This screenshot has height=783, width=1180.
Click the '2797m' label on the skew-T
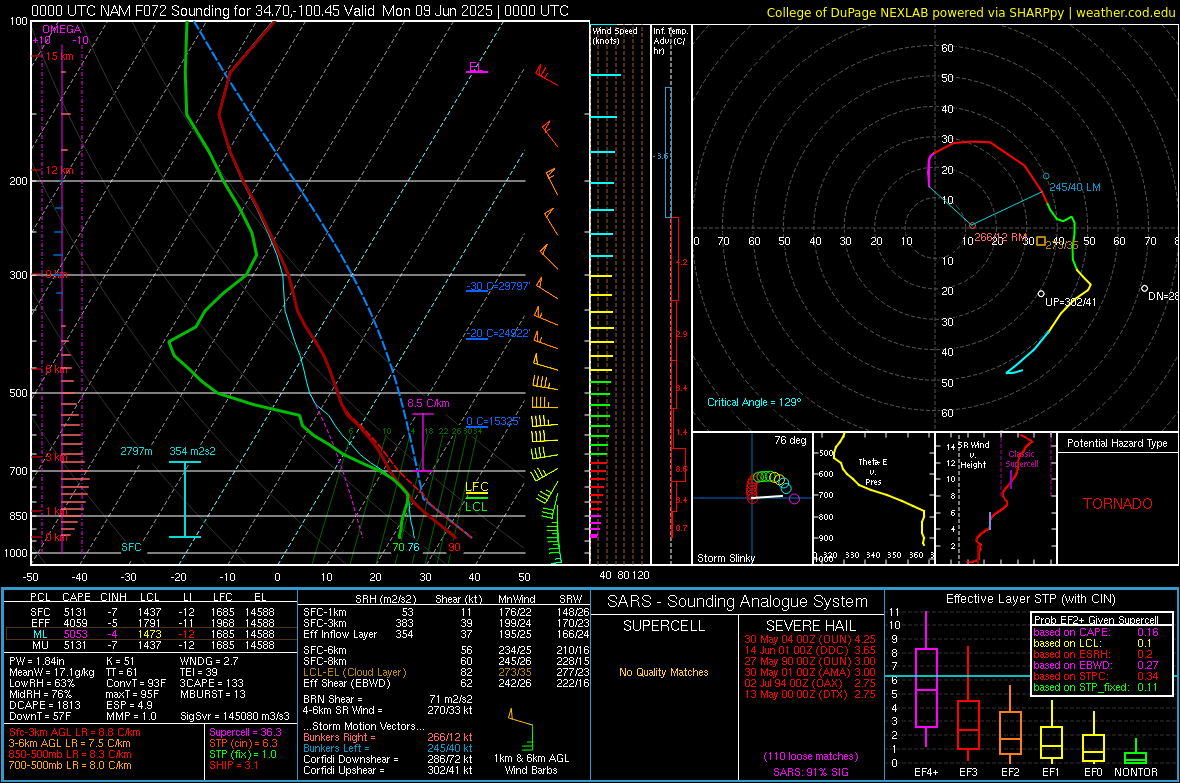pyautogui.click(x=136, y=451)
